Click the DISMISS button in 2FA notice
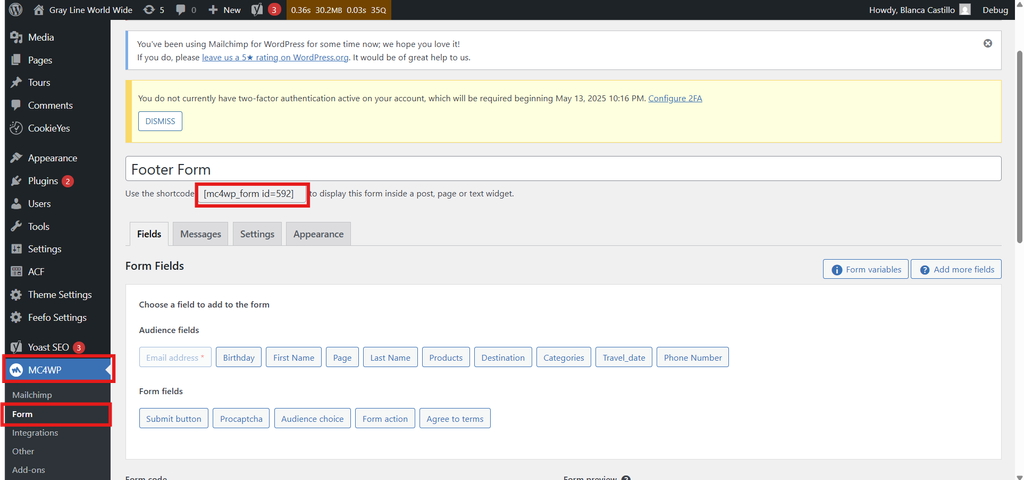Image resolution: width=1024 pixels, height=480 pixels. [160, 121]
